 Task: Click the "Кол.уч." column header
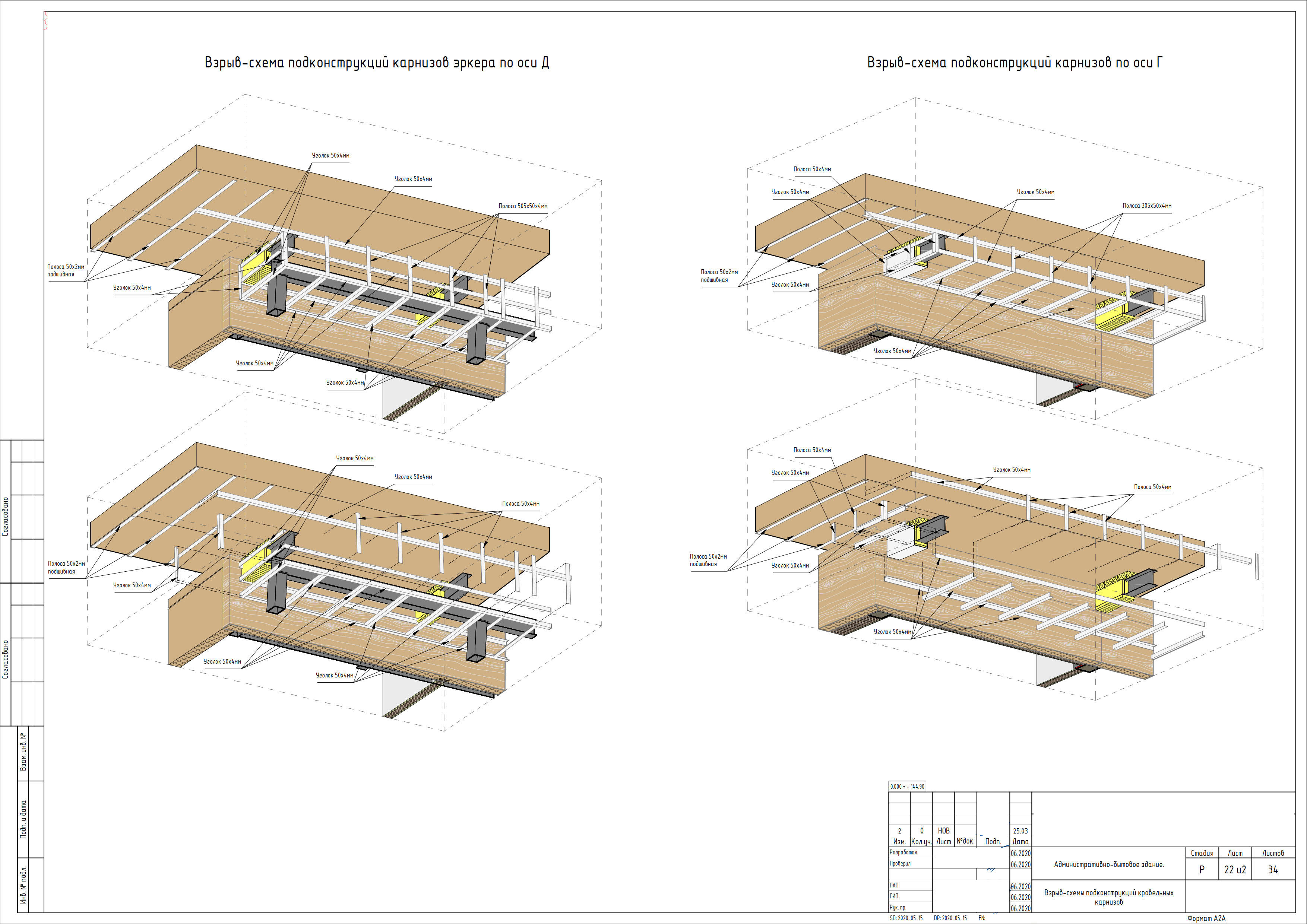[x=922, y=841]
